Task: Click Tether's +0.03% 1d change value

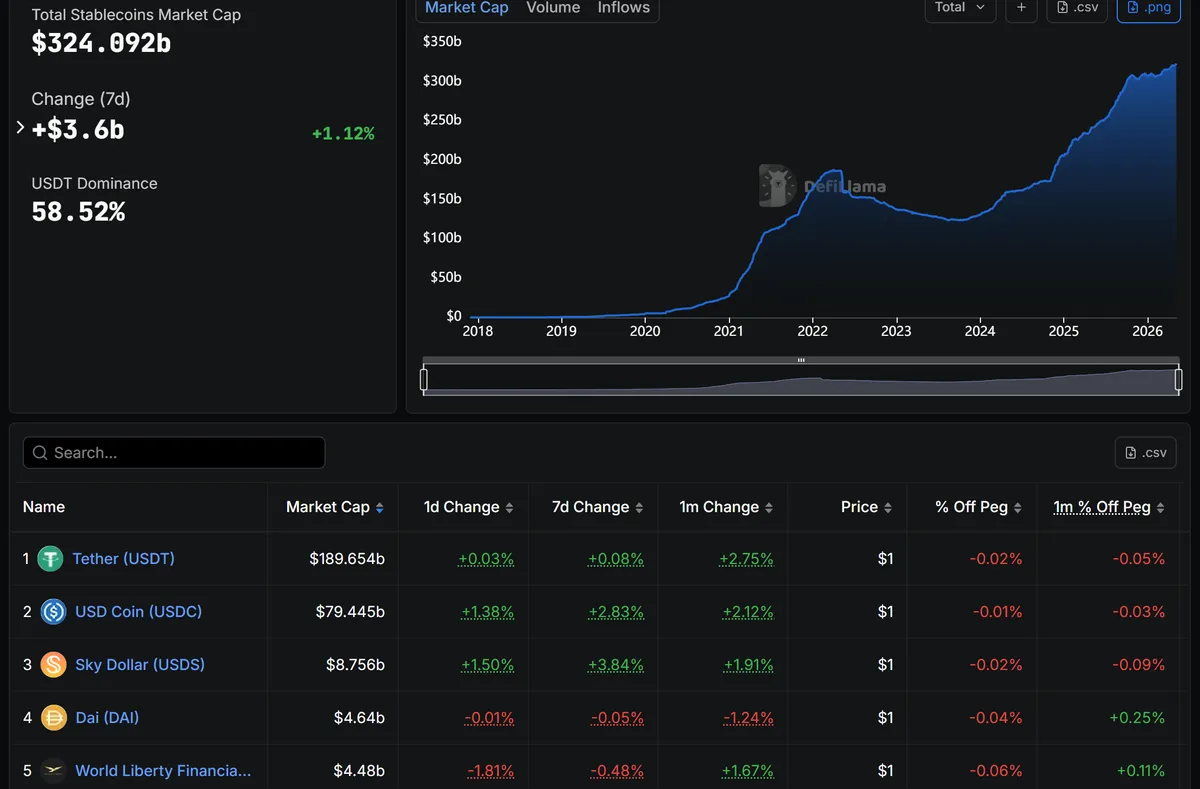Action: 486,559
